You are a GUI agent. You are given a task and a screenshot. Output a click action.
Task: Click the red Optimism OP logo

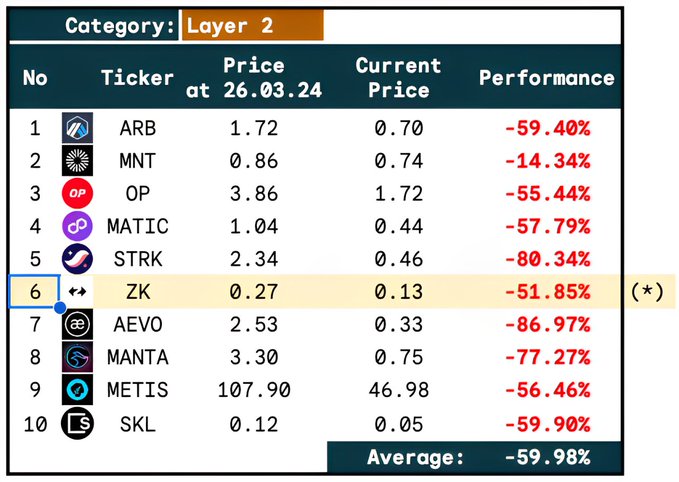(x=77, y=193)
